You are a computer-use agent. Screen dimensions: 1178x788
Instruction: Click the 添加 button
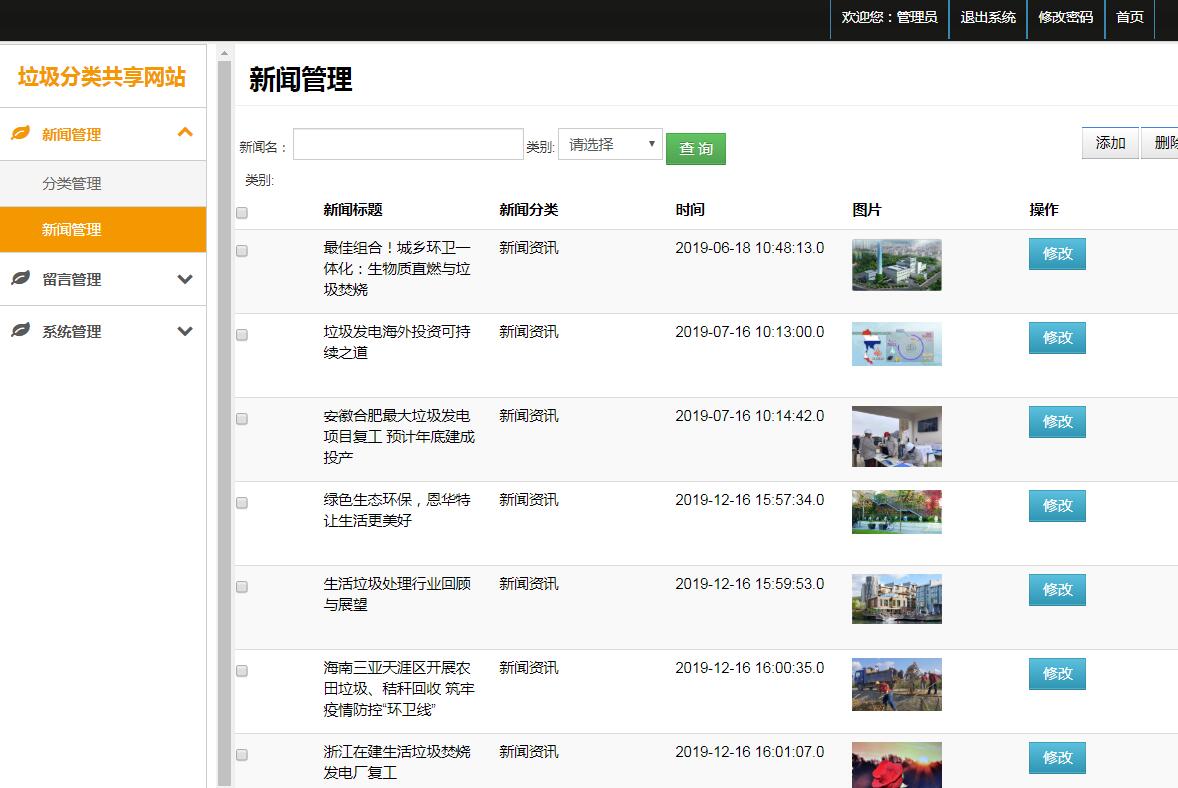coord(1110,143)
